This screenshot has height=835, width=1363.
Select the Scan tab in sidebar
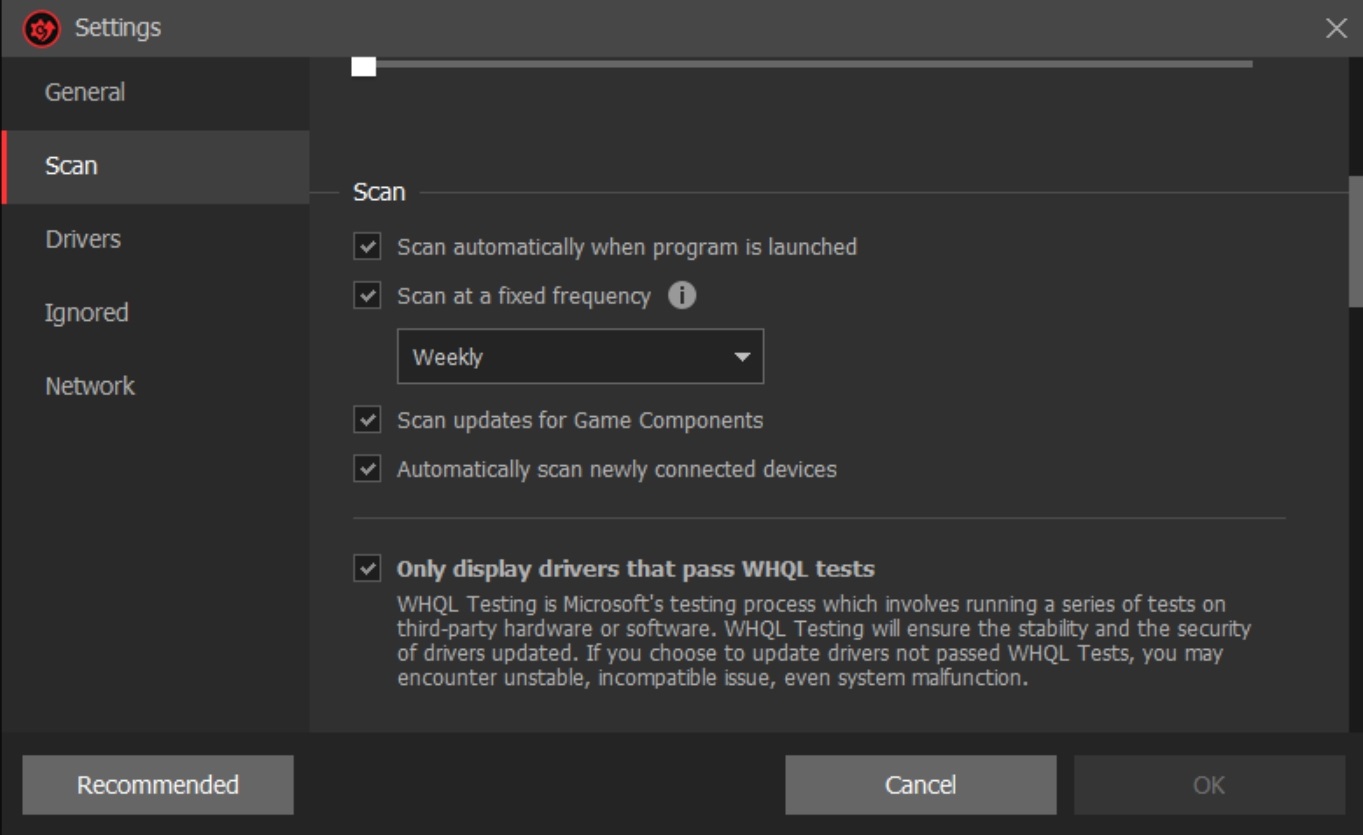(71, 166)
